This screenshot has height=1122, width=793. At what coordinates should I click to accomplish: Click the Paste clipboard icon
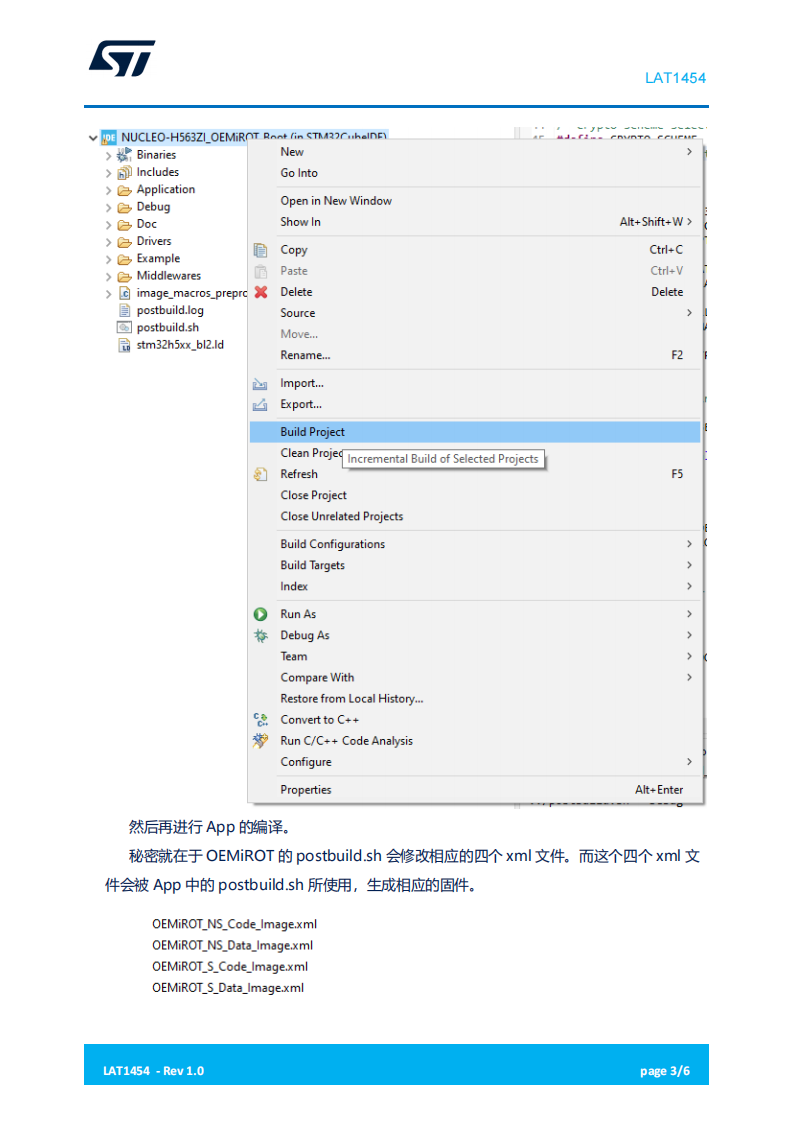click(x=261, y=271)
